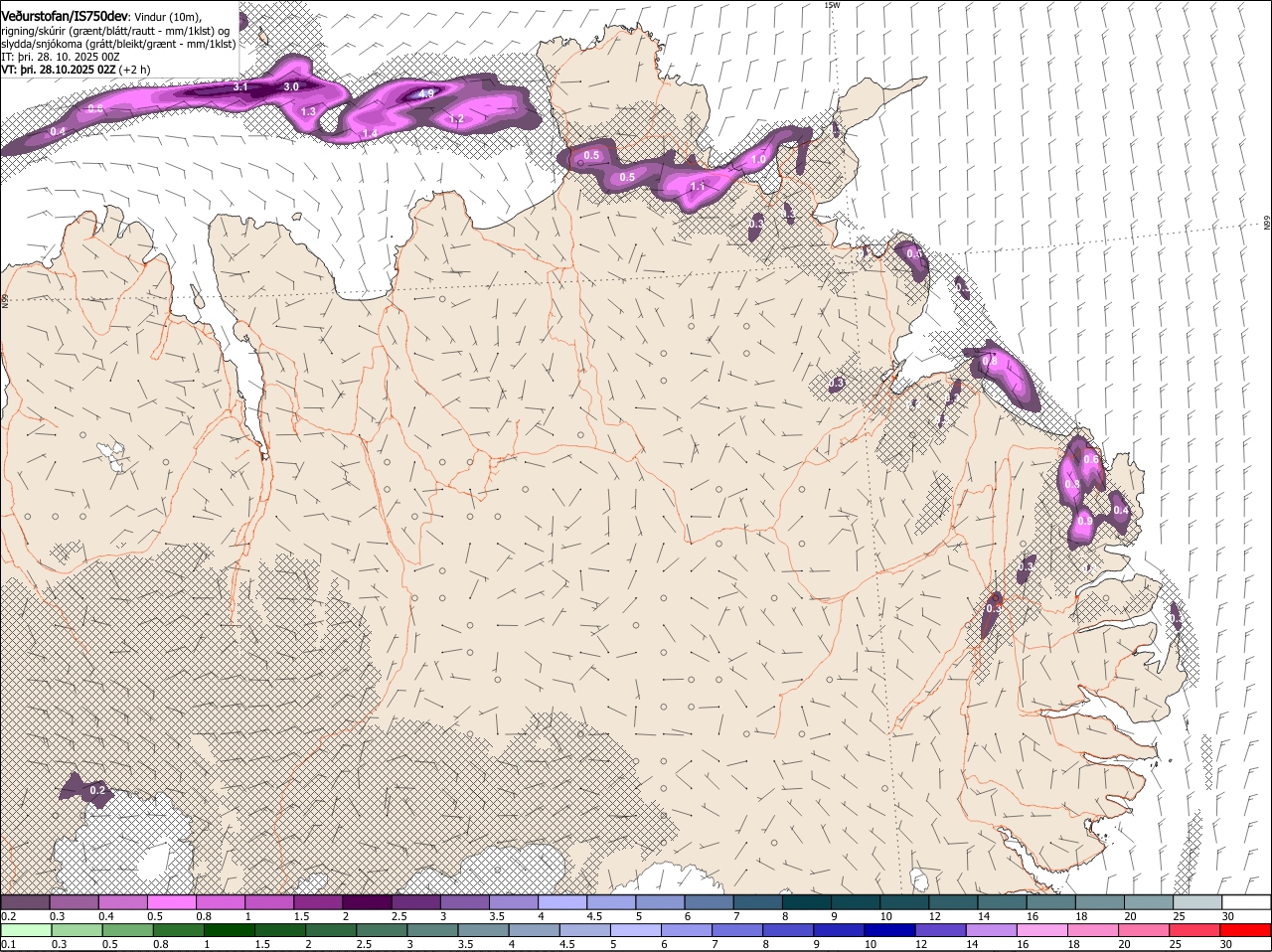Select upper legend swatch between 0.2 and 0.3

click(25, 902)
